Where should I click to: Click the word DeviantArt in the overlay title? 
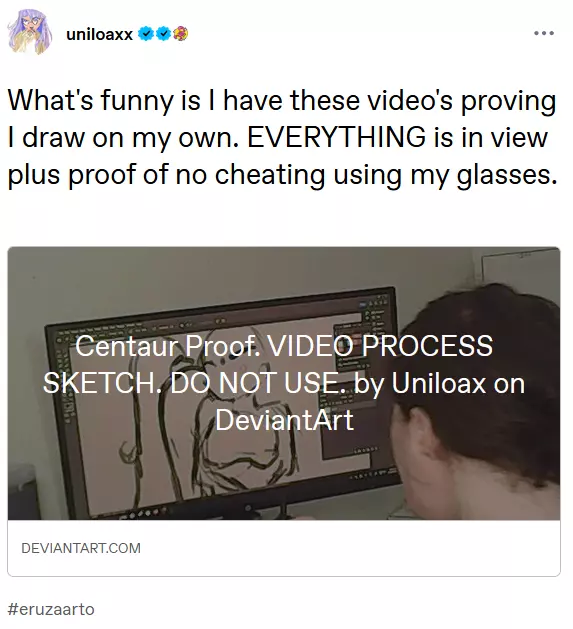point(284,420)
